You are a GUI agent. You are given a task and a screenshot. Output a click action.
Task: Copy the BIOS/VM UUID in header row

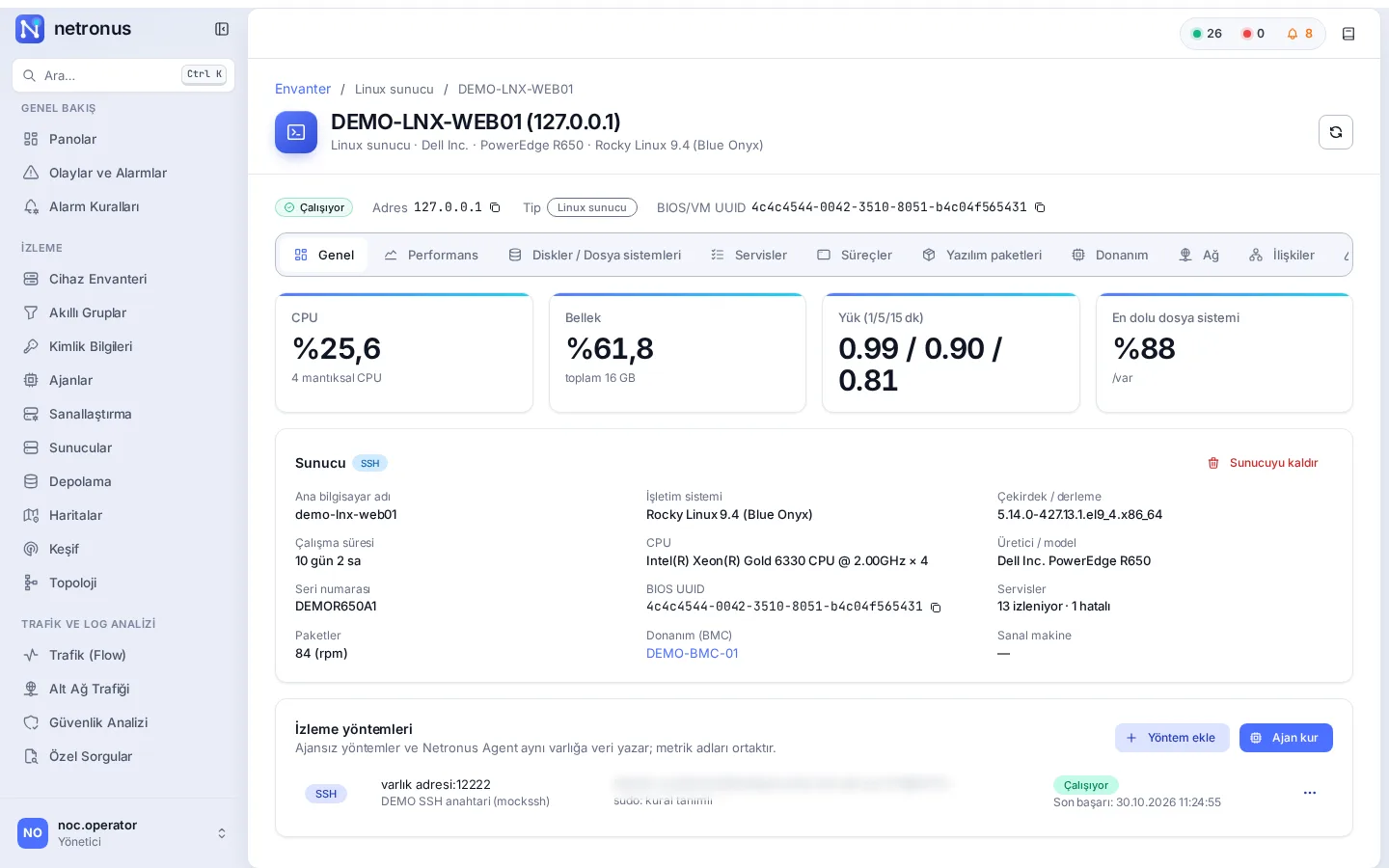point(1040,207)
